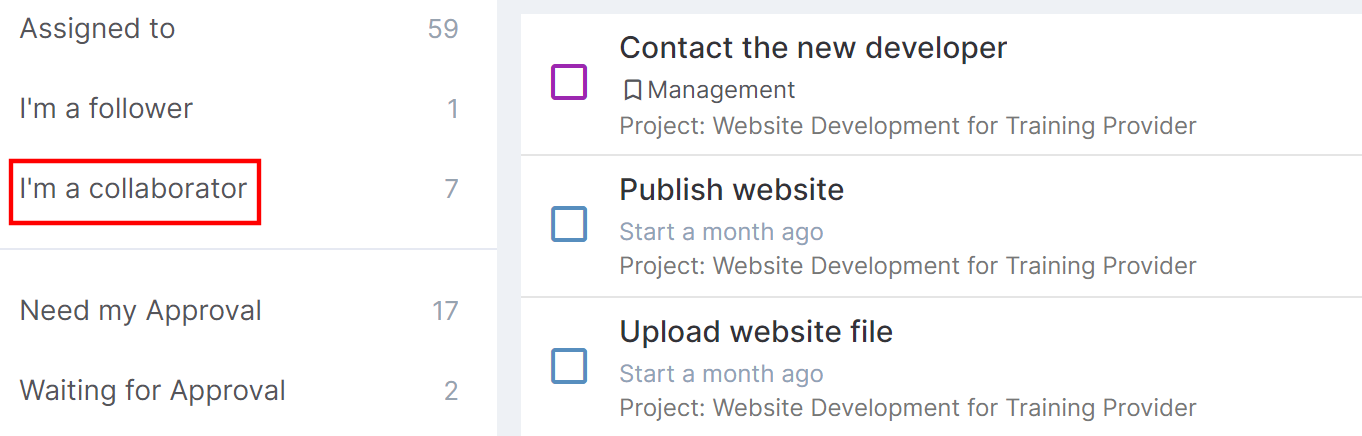Click the bookmark icon next to Management
The height and width of the screenshot is (436, 1362).
tap(631, 90)
